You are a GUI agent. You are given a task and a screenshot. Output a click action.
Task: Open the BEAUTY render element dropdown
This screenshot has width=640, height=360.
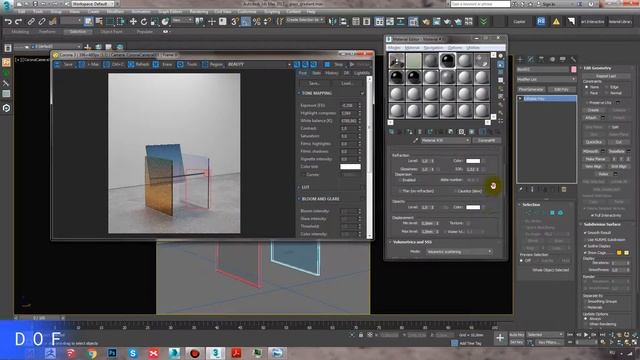pos(259,64)
